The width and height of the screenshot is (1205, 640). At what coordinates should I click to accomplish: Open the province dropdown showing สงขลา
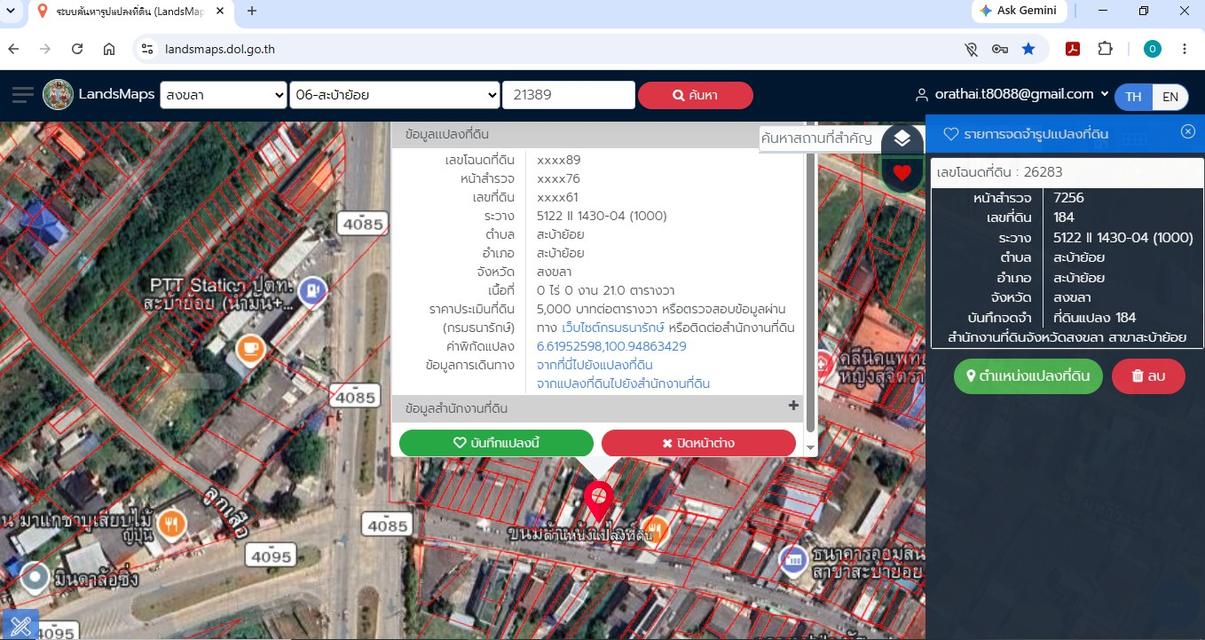223,95
